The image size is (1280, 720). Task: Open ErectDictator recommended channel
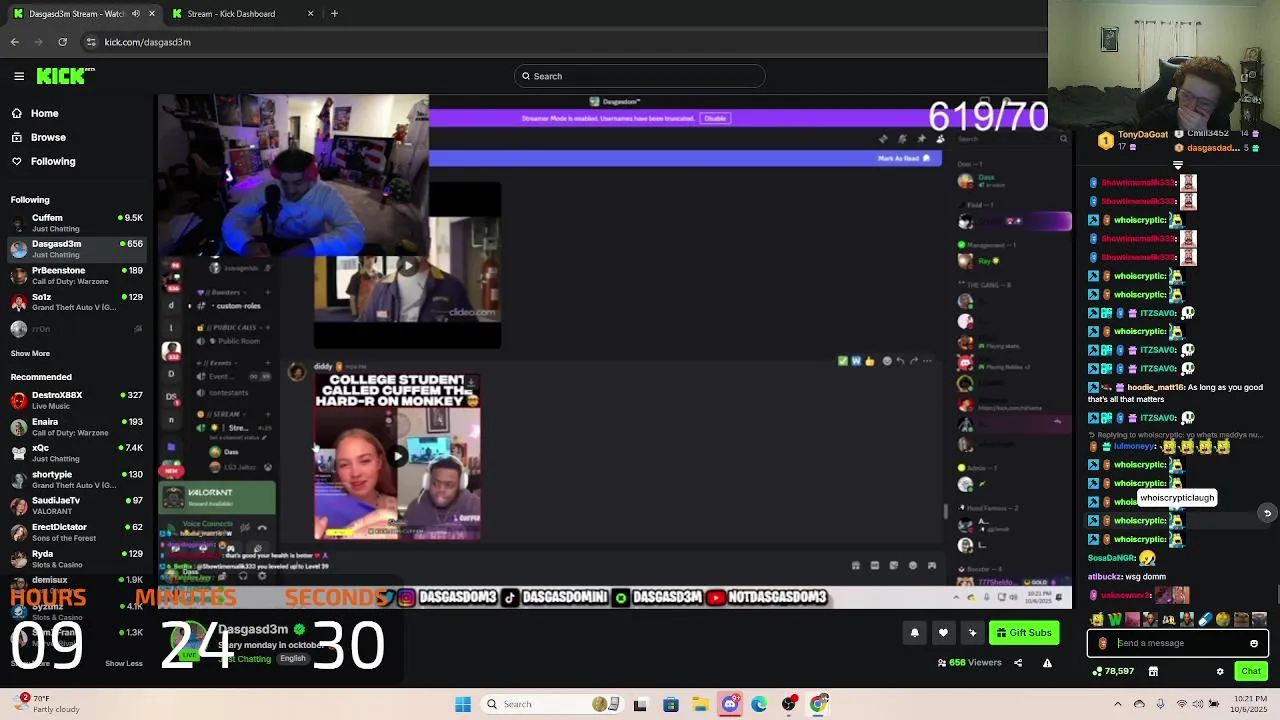(78, 532)
